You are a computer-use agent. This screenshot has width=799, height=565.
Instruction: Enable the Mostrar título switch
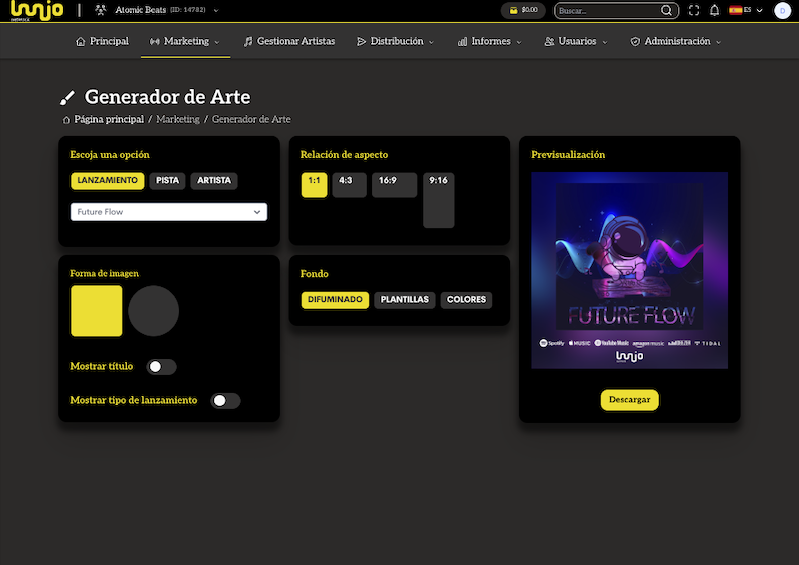(162, 367)
